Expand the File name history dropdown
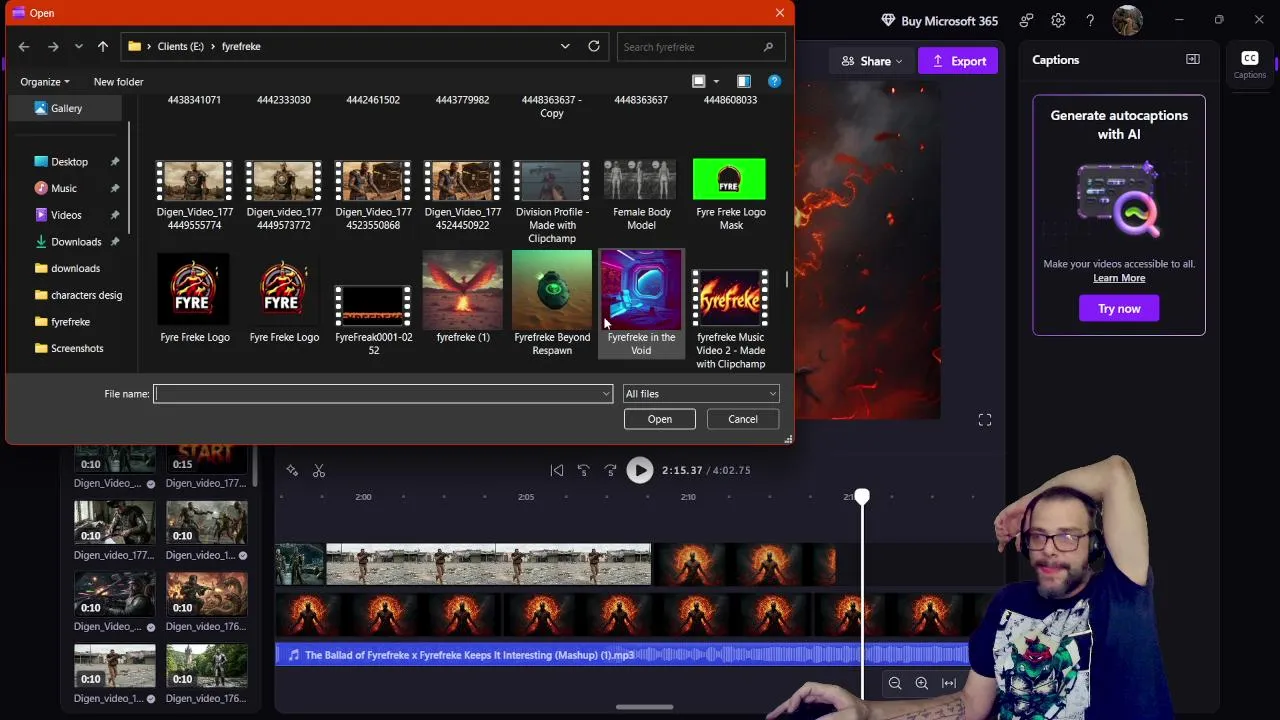Image resolution: width=1280 pixels, height=720 pixels. pos(606,394)
